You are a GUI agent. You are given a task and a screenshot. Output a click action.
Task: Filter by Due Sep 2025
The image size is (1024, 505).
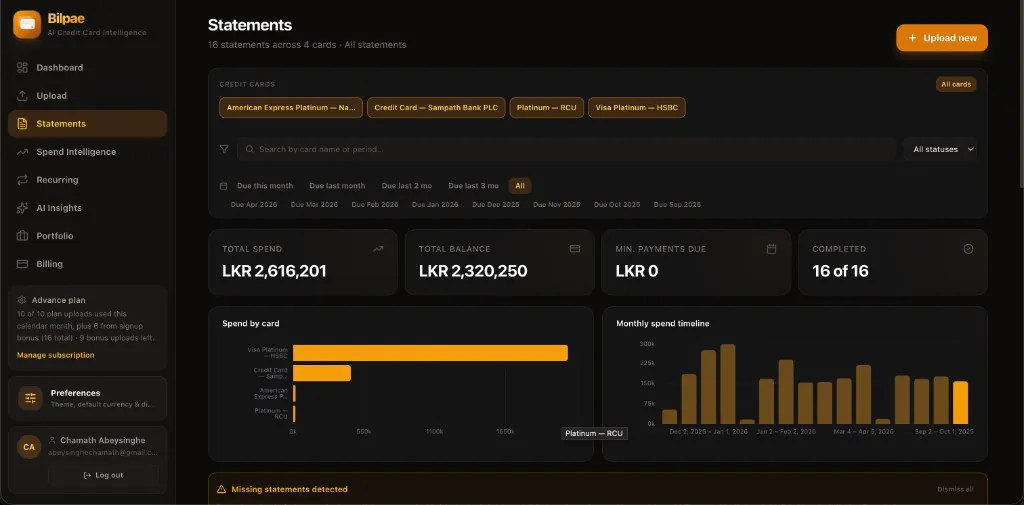[677, 205]
